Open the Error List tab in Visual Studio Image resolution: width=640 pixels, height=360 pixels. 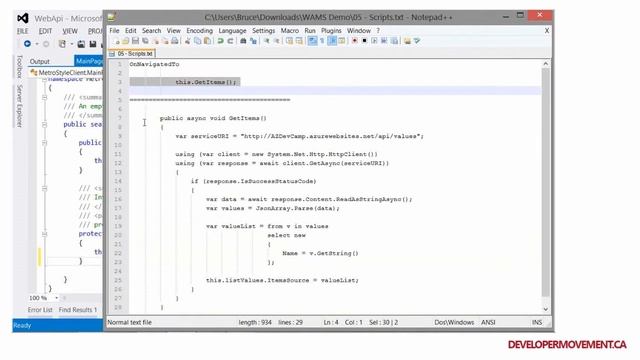[40, 310]
